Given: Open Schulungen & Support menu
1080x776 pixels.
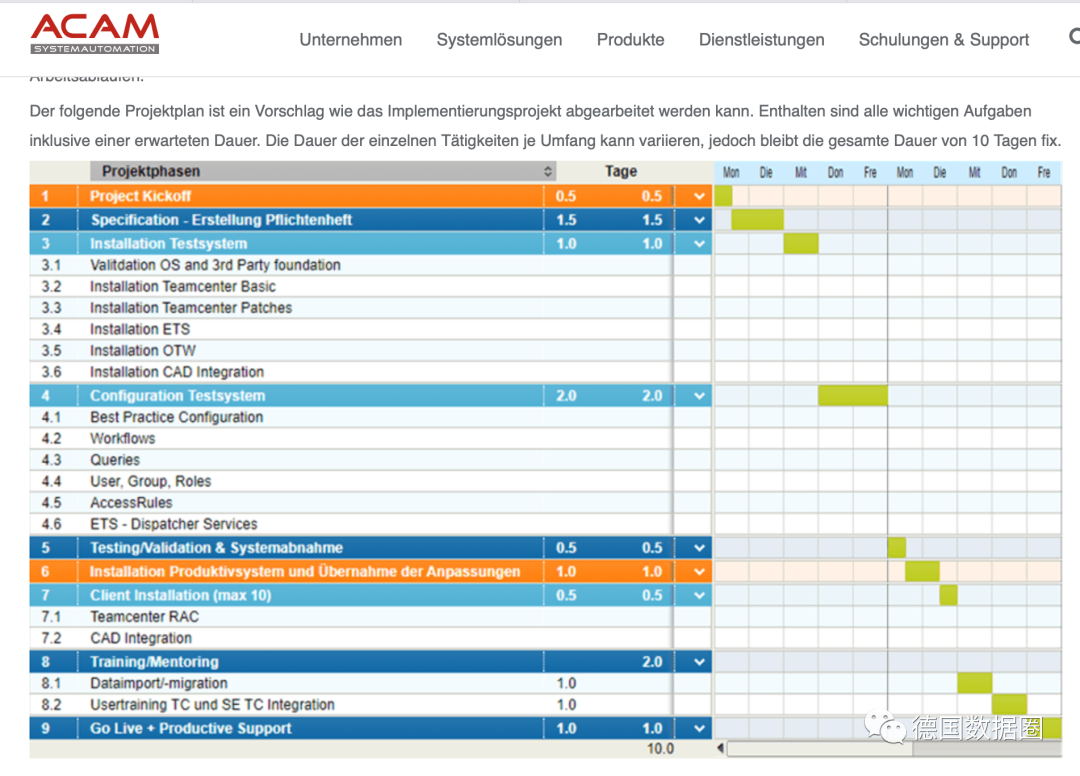Looking at the screenshot, I should [944, 40].
